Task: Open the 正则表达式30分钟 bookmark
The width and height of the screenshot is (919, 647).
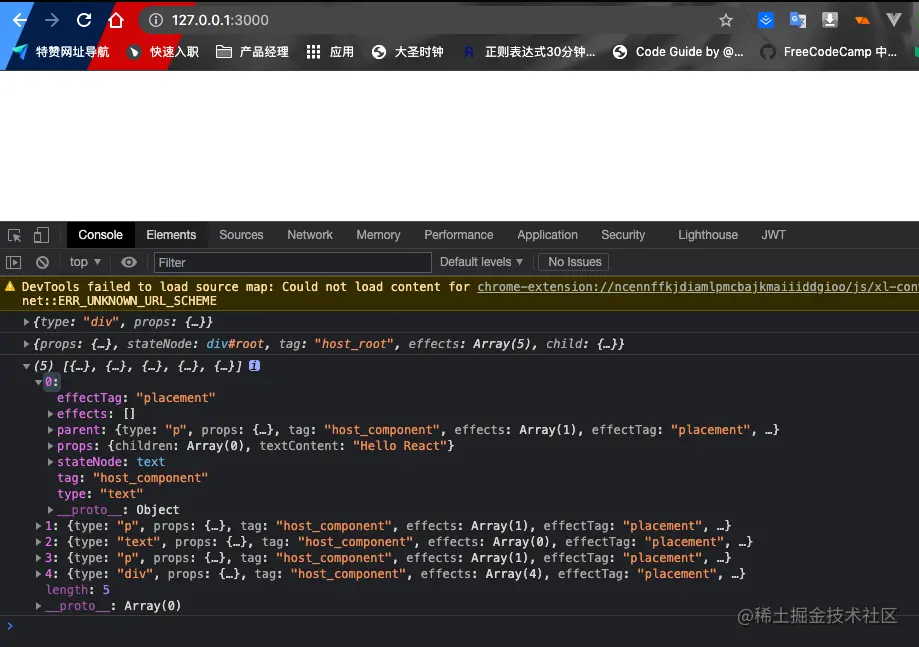Action: 529,52
